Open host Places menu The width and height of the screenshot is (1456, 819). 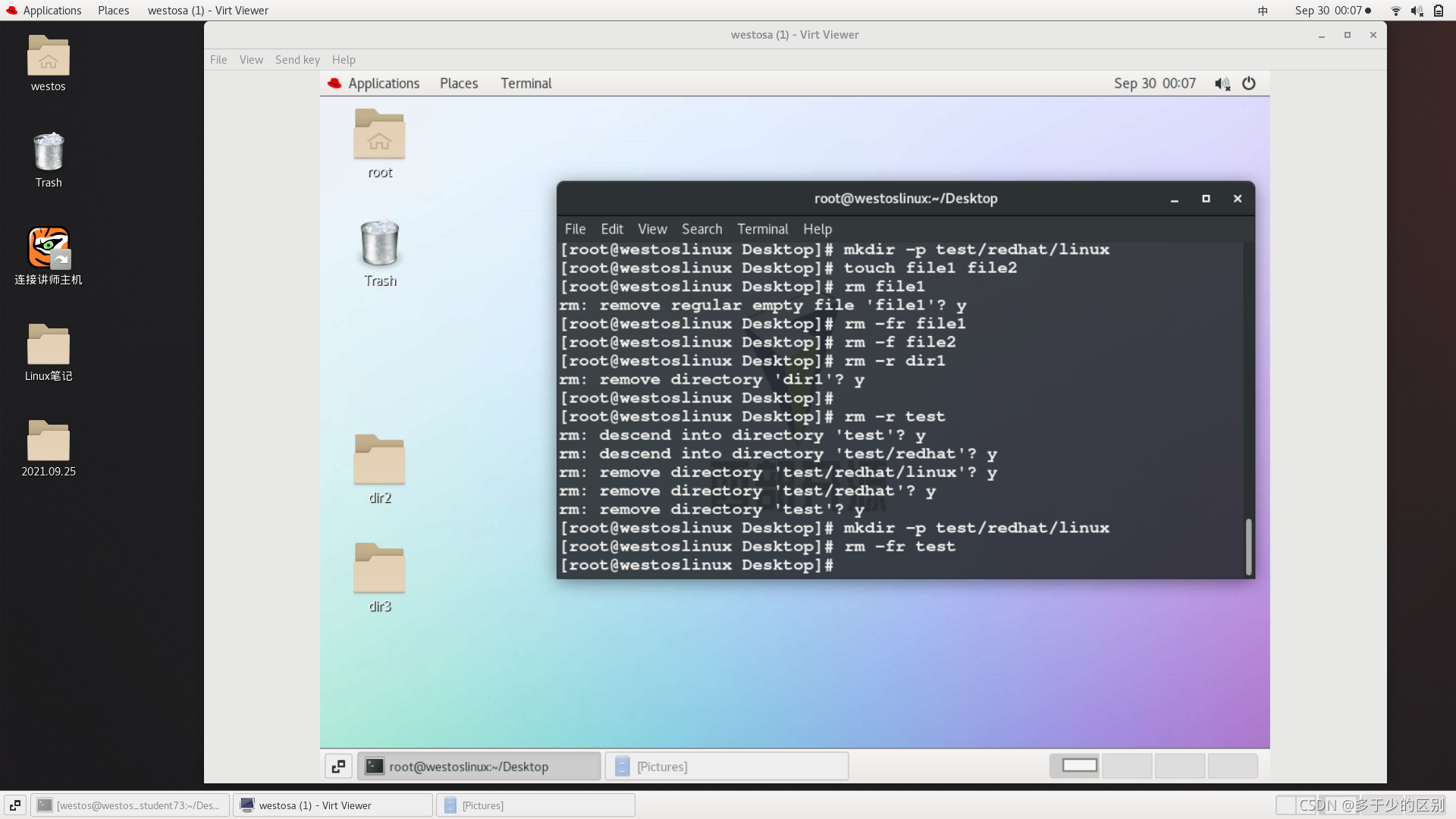click(x=113, y=11)
